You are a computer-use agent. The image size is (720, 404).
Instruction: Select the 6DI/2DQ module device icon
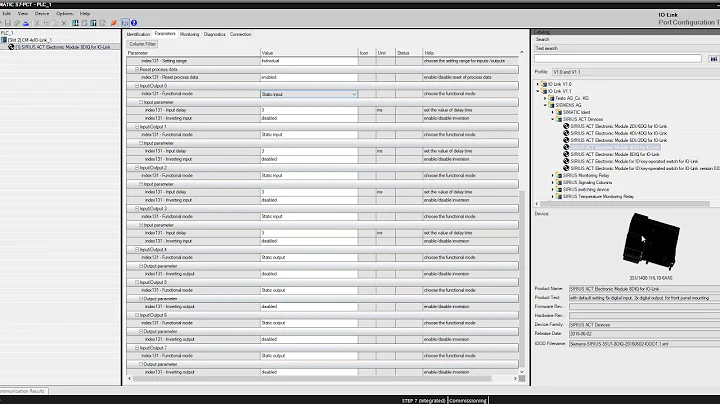point(566,140)
